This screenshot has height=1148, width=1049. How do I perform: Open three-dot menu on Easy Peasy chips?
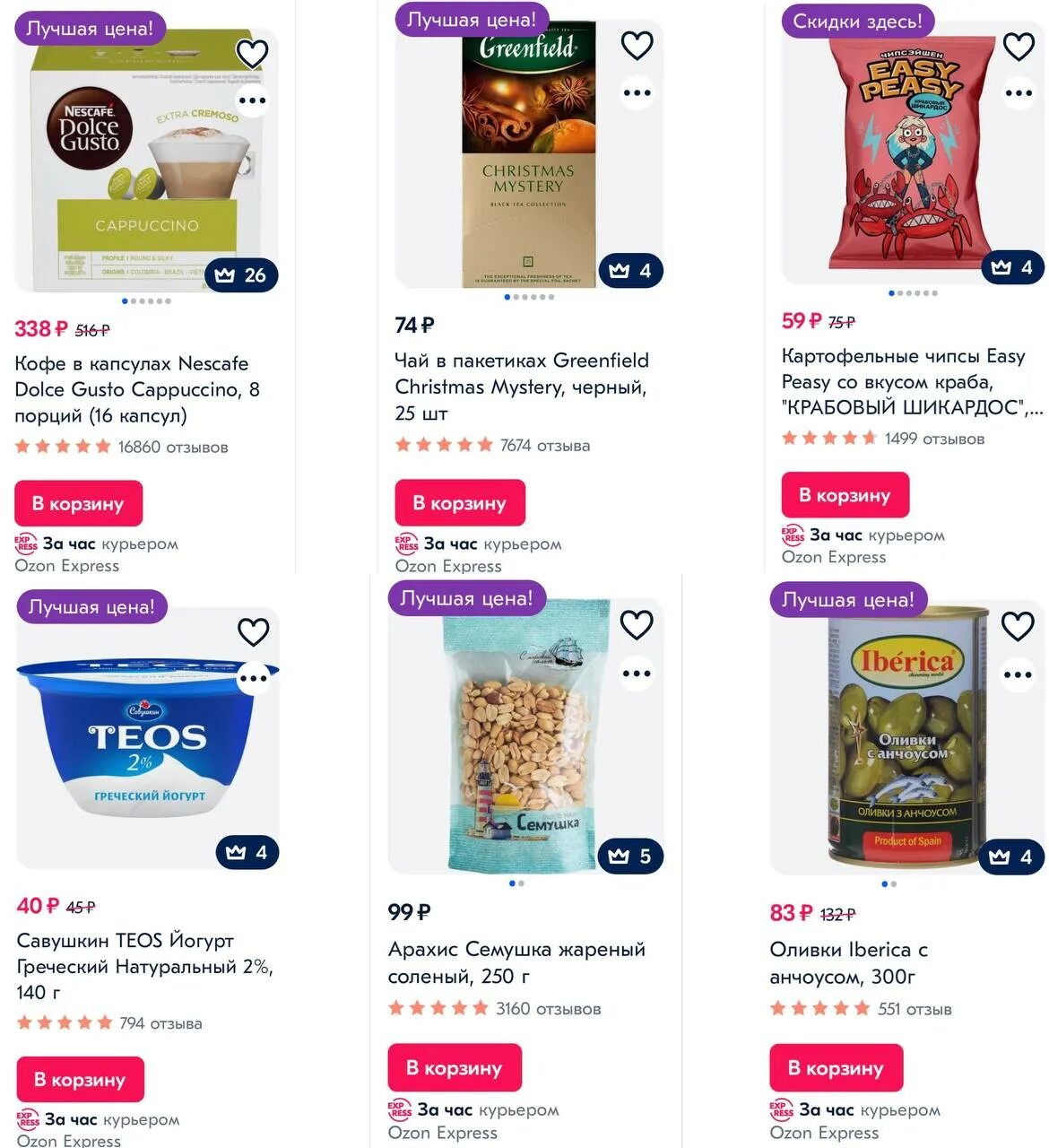click(1019, 93)
